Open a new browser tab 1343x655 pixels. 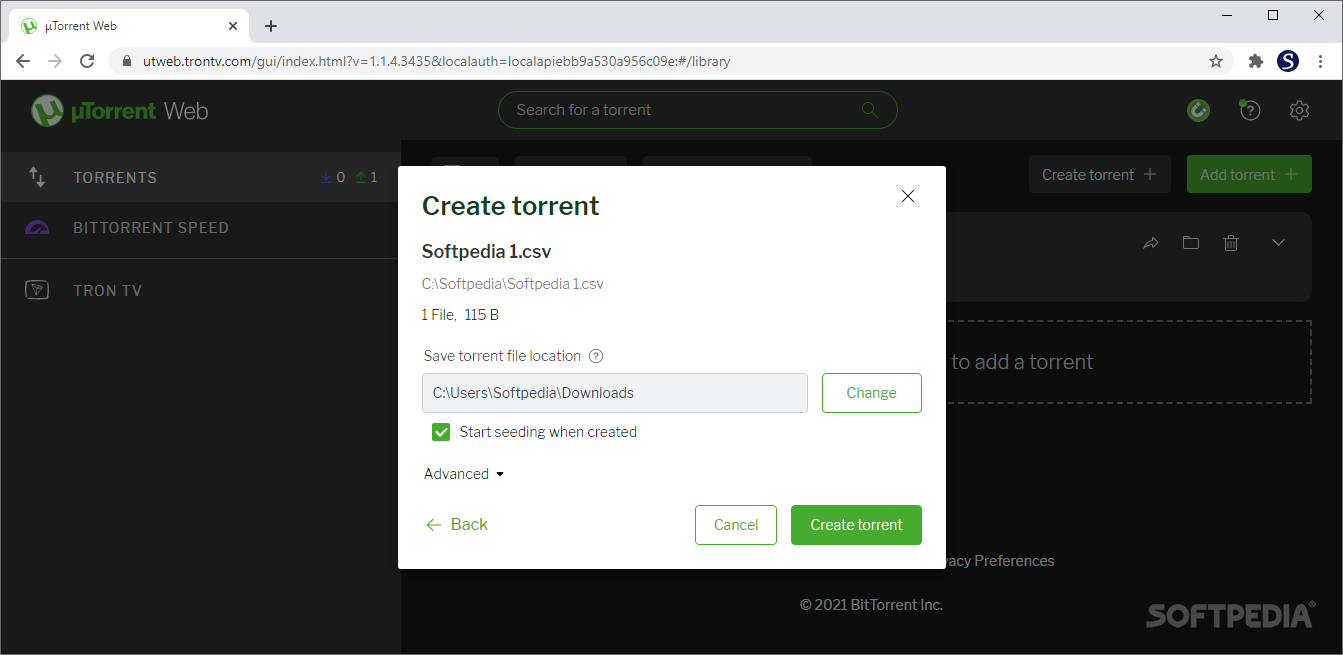pyautogui.click(x=270, y=26)
